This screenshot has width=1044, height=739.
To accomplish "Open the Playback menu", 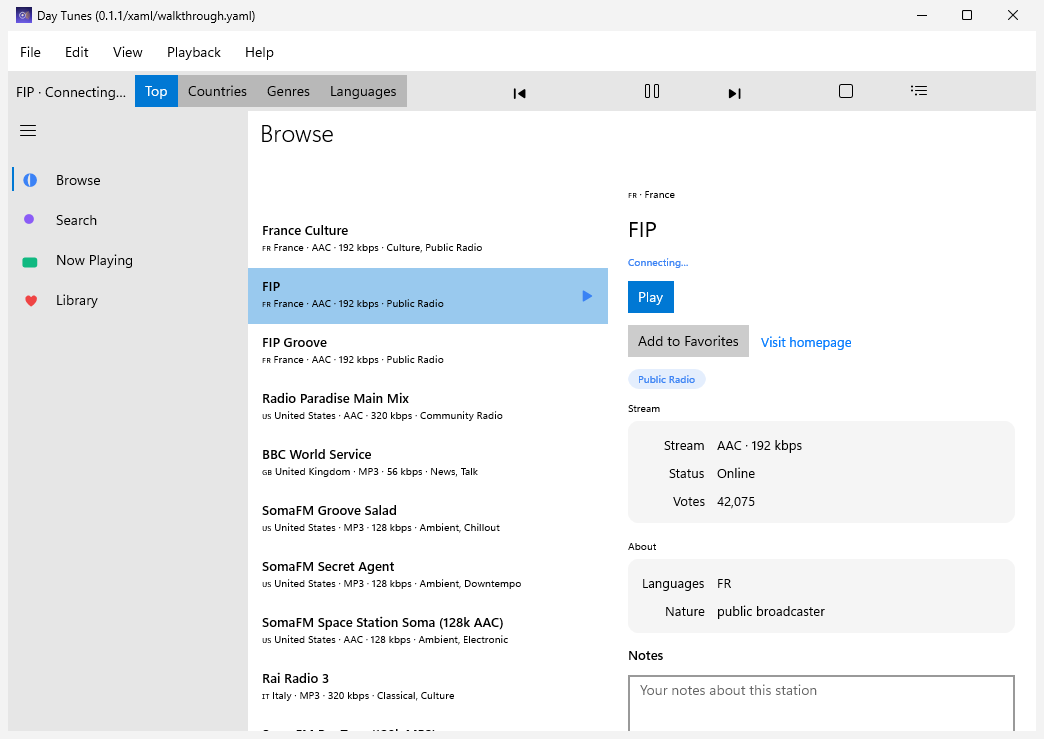I will (x=194, y=52).
